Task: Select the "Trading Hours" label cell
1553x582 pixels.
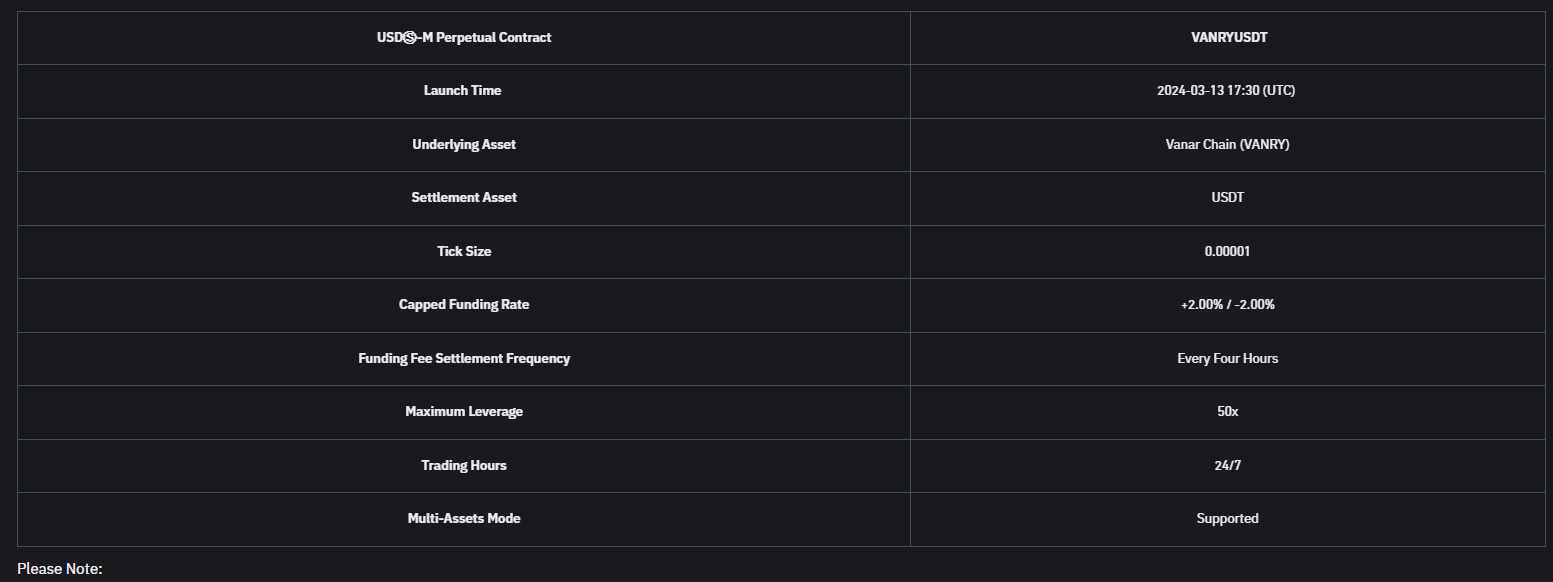Action: pos(464,466)
